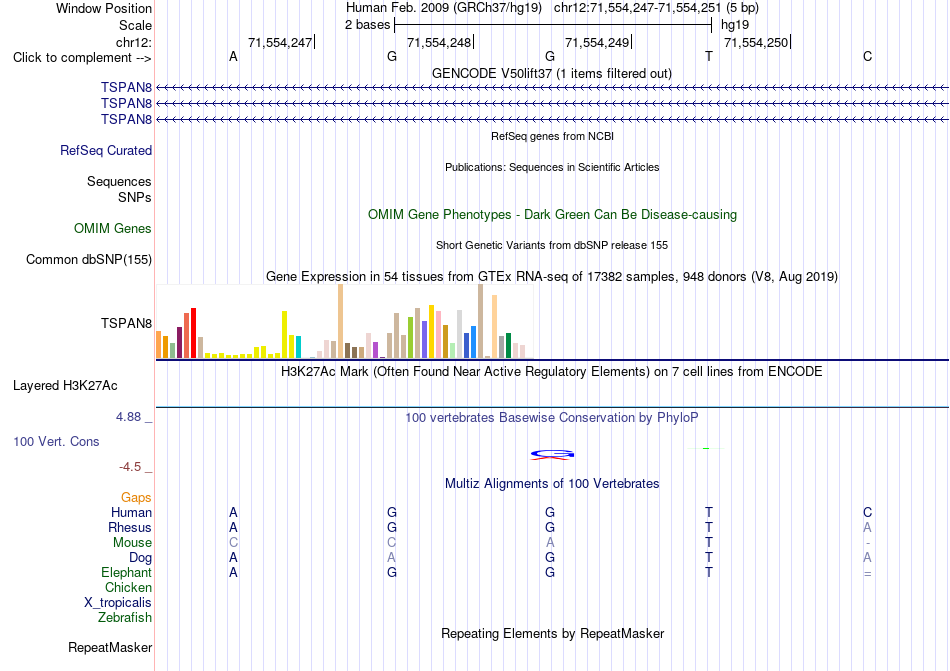Click the PhyloP upper limit 4.88
This screenshot has width=950, height=671.
pyautogui.click(x=128, y=417)
